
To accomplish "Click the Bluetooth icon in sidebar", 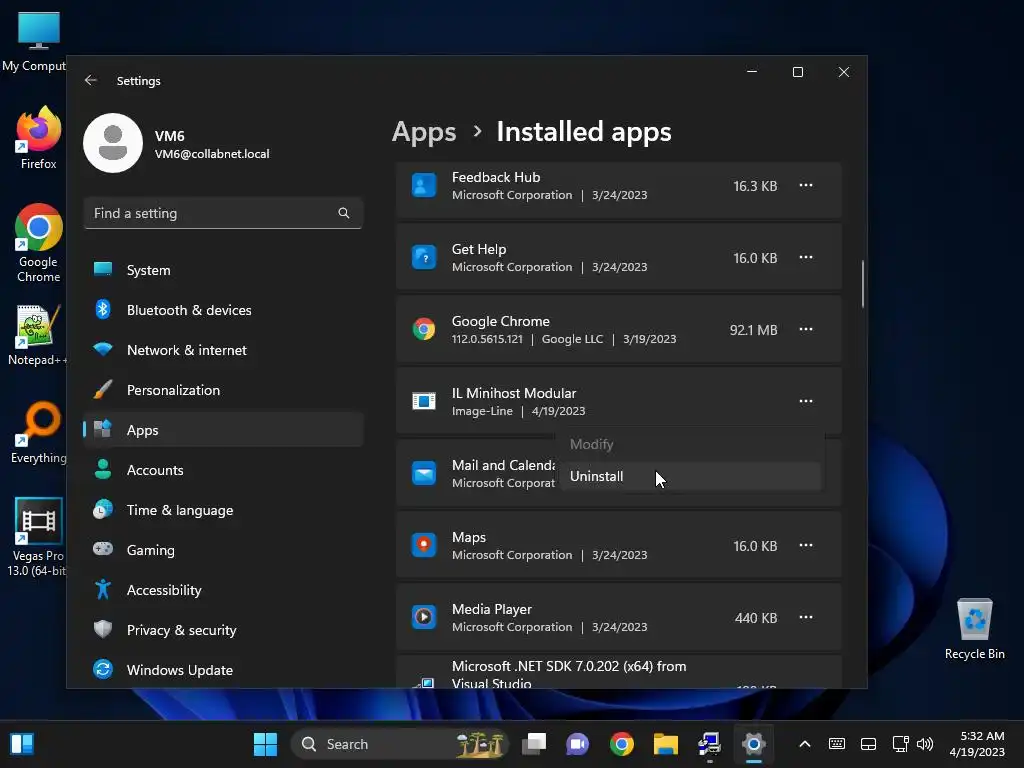I will (103, 310).
